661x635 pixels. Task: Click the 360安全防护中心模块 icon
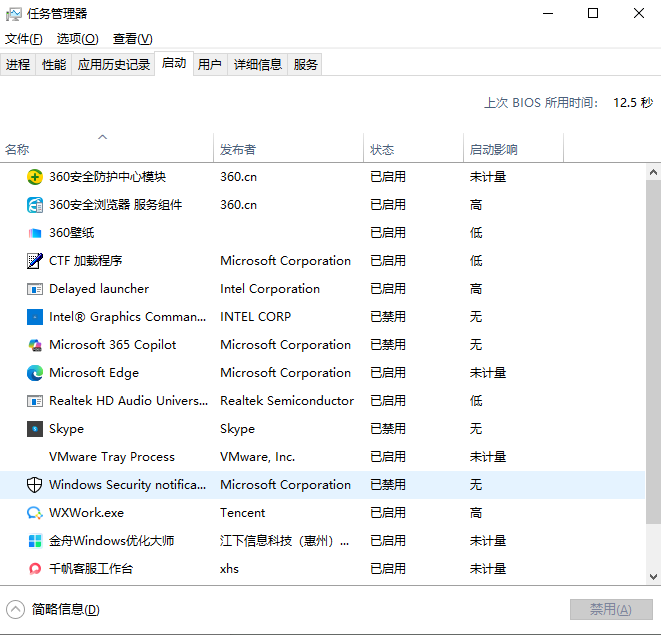35,177
